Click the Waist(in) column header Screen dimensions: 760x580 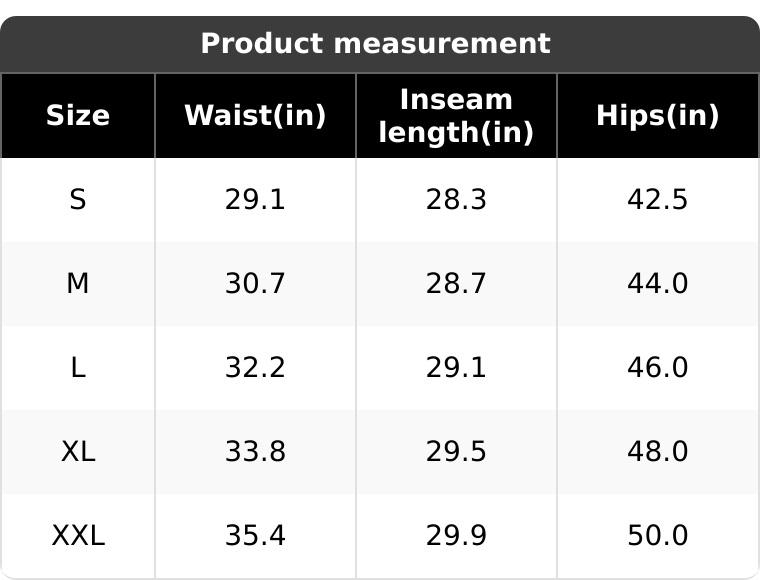(x=255, y=115)
